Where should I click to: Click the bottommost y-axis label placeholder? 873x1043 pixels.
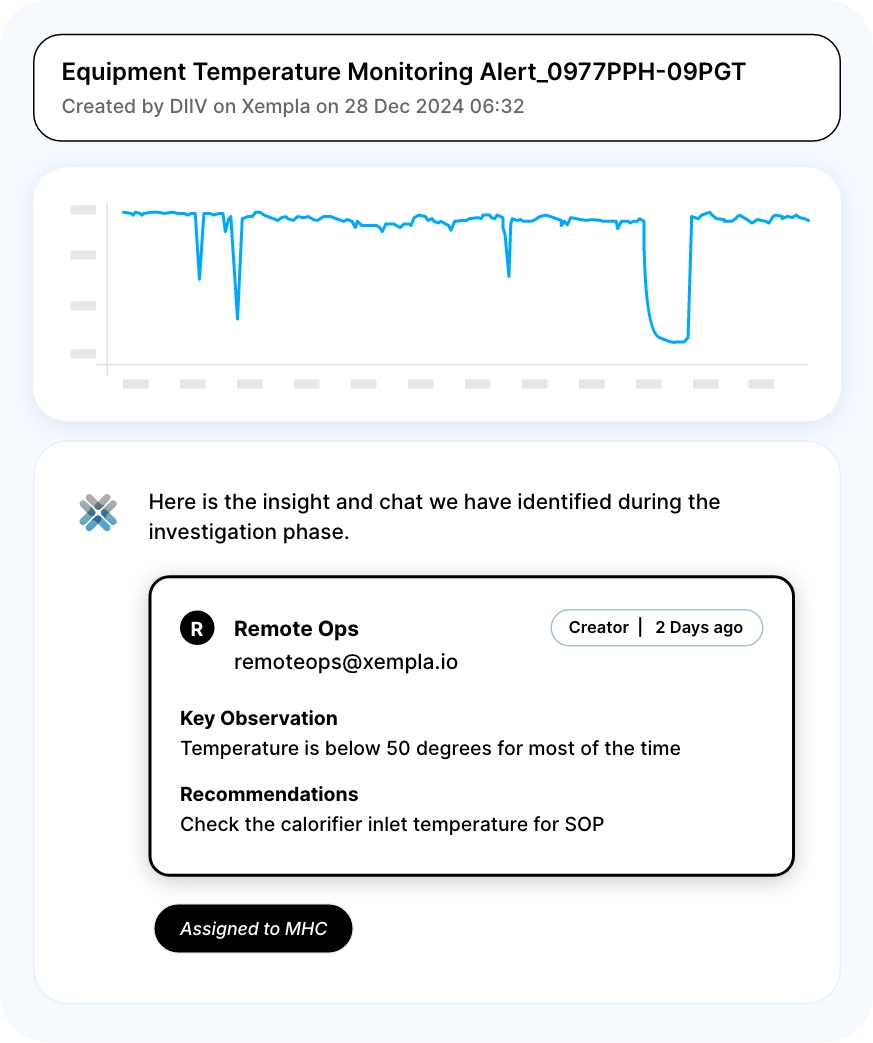pyautogui.click(x=83, y=353)
